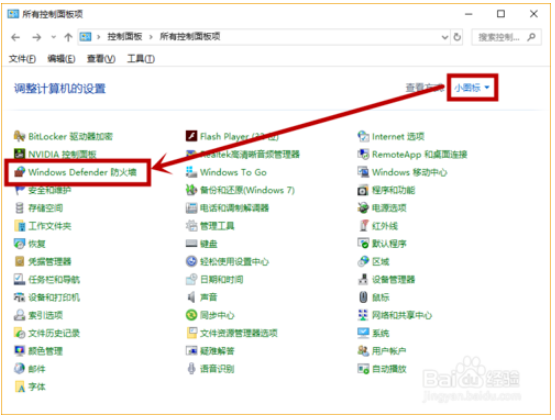The image size is (555, 420).
Task: Click the 恢复 icon
Action: tap(19, 243)
